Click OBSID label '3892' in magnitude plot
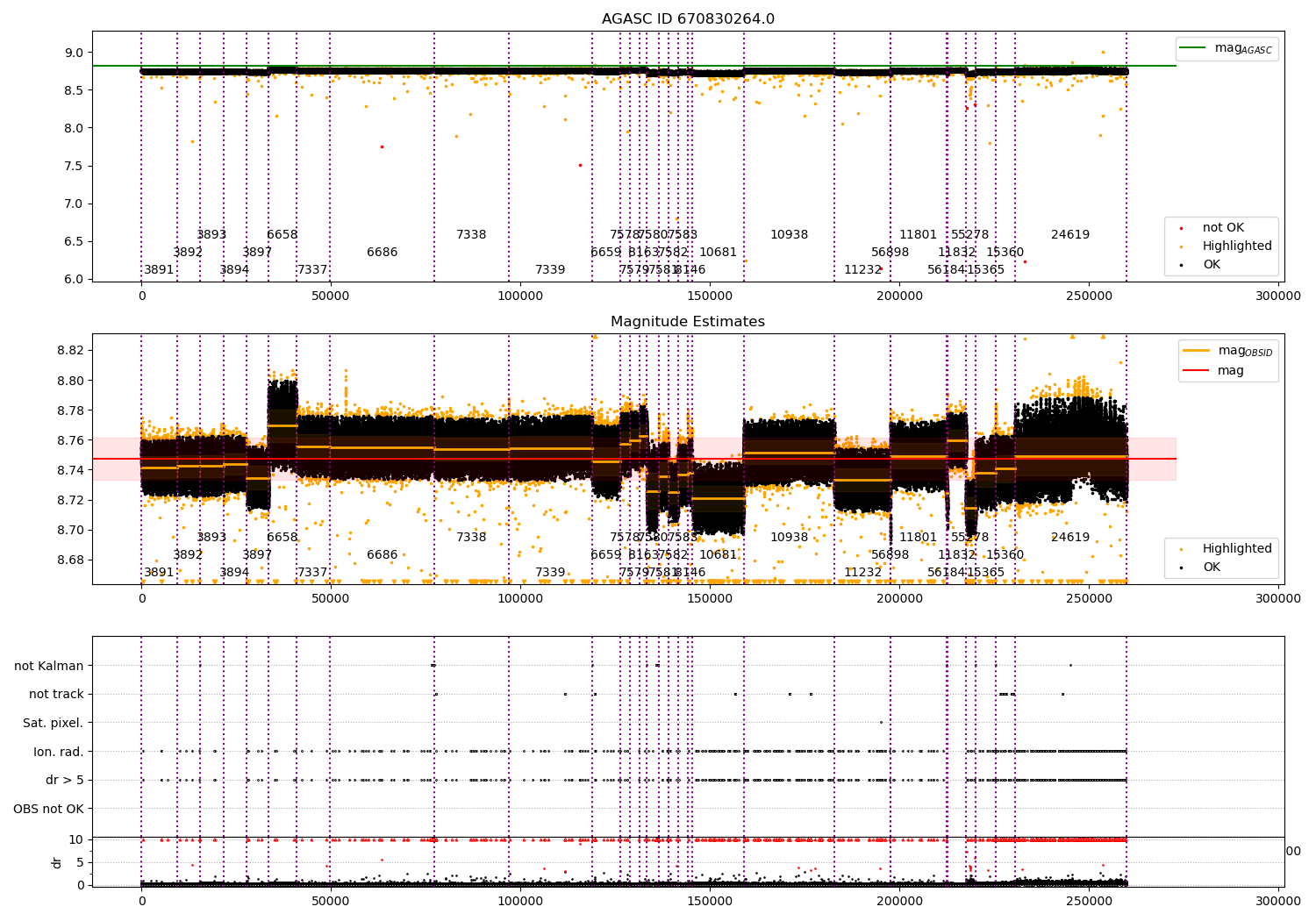 point(188,554)
